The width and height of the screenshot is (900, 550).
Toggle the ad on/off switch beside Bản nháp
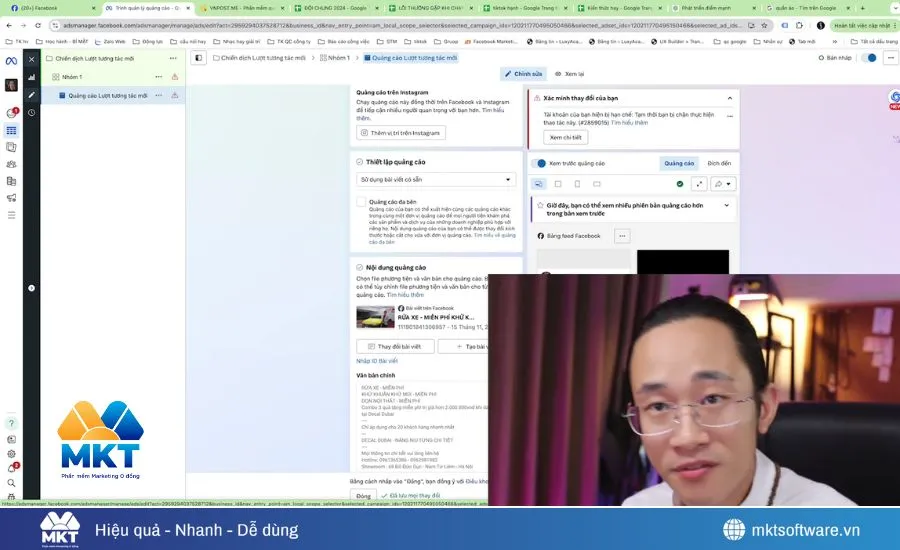point(870,58)
